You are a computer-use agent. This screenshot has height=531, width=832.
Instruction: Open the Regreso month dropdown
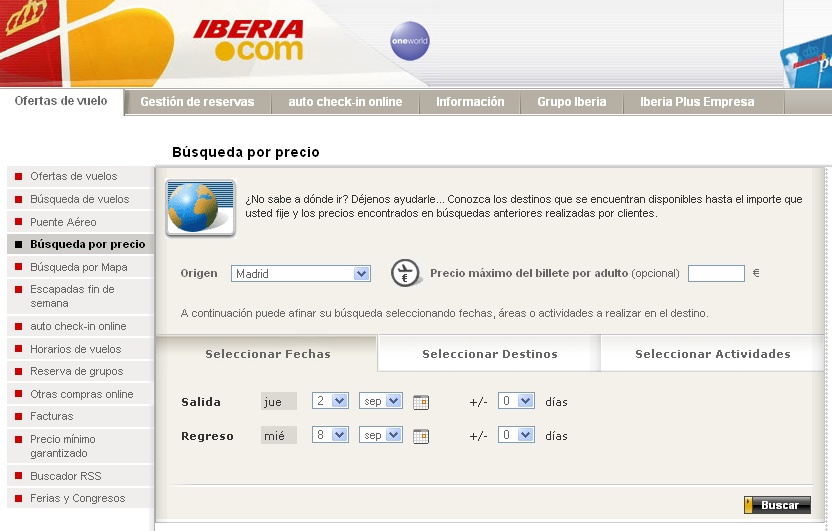coord(380,435)
